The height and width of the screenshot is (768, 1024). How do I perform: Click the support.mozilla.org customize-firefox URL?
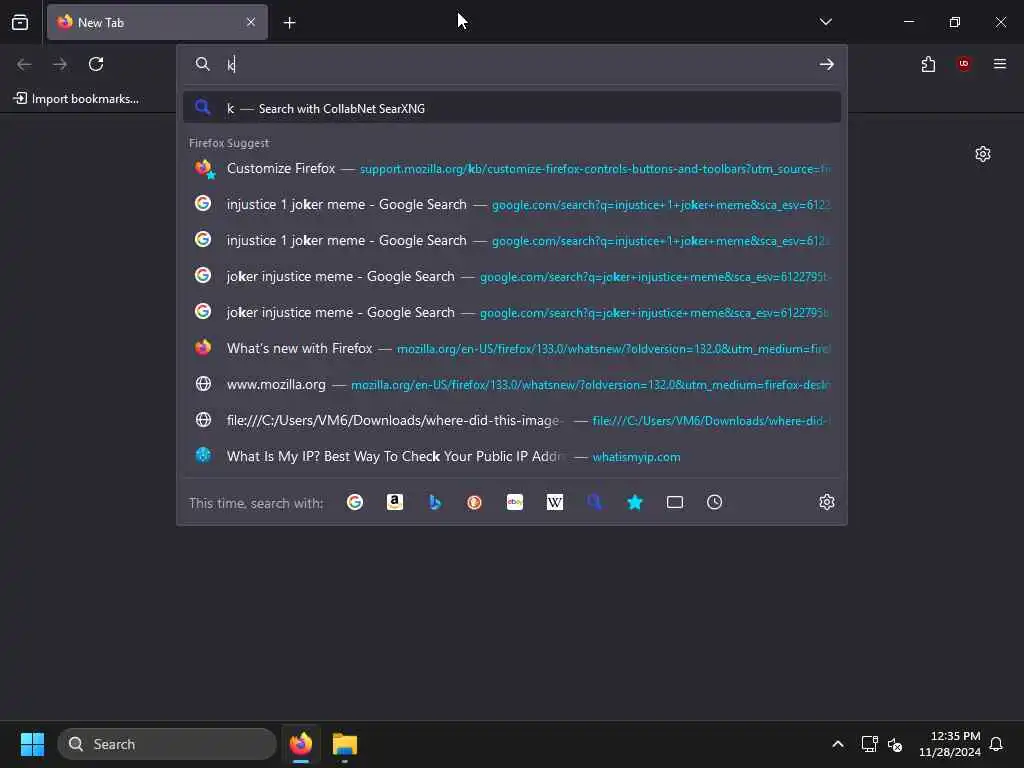point(595,169)
